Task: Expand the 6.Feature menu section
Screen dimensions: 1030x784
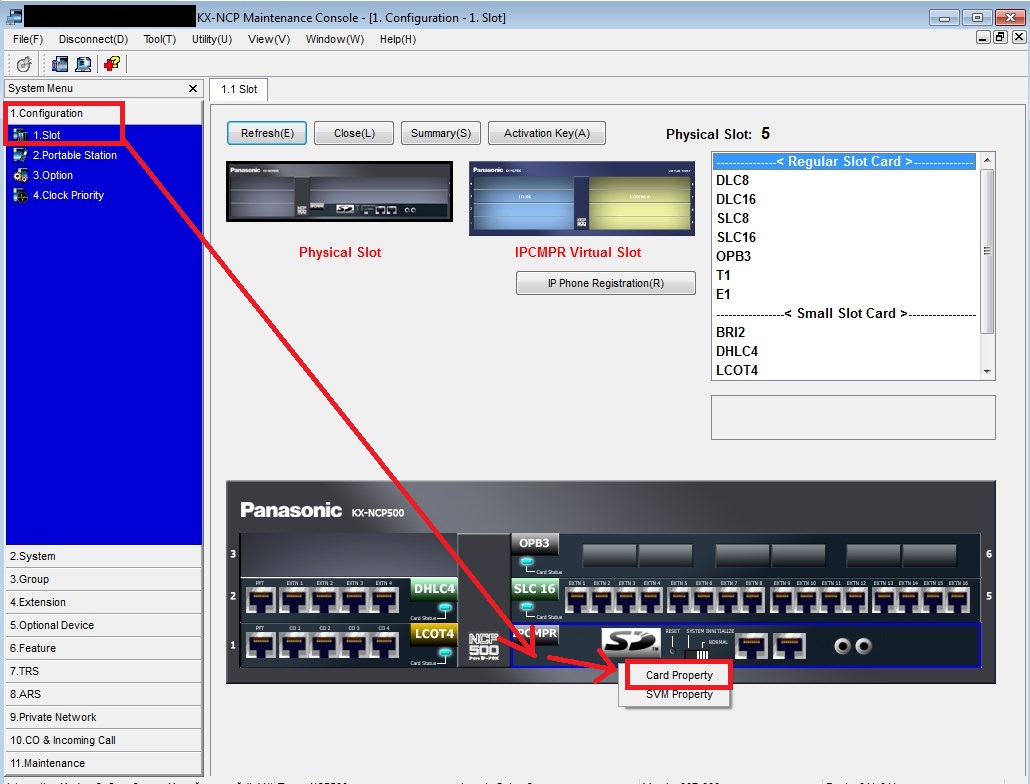Action: tap(103, 648)
